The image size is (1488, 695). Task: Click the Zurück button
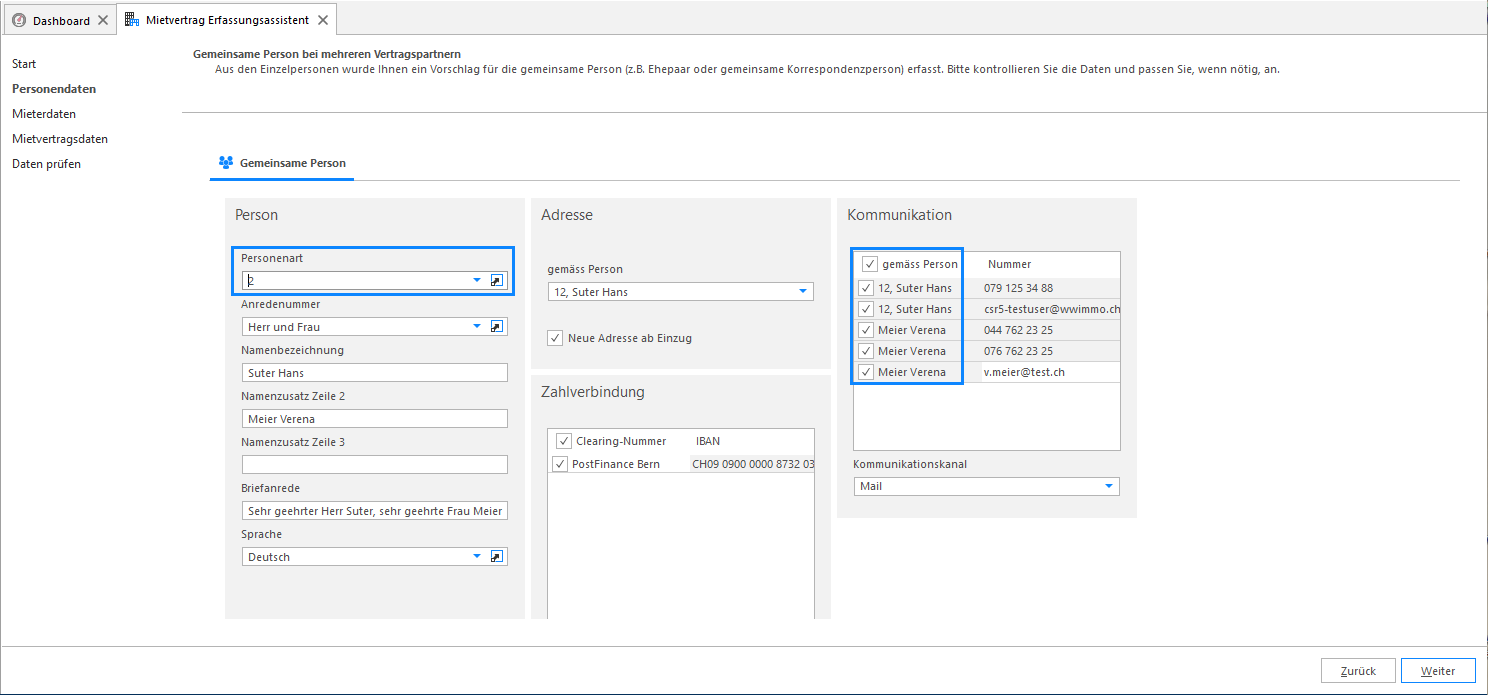pyautogui.click(x=1358, y=671)
